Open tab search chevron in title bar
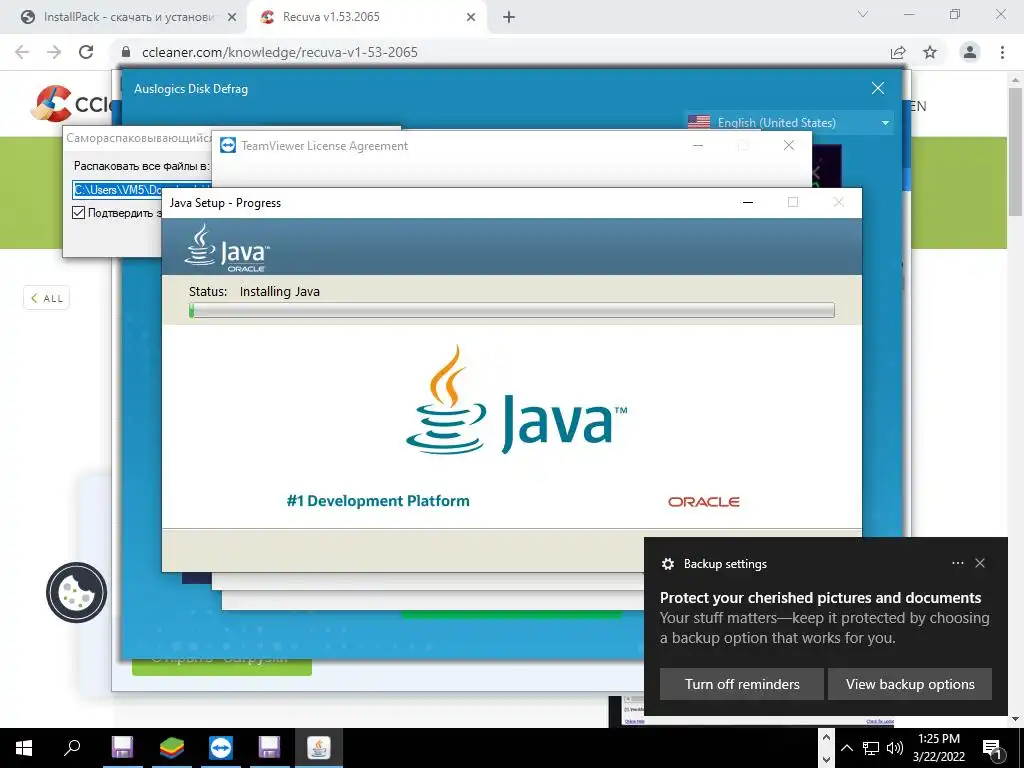Screen dimensions: 1024x768 [x=863, y=14]
